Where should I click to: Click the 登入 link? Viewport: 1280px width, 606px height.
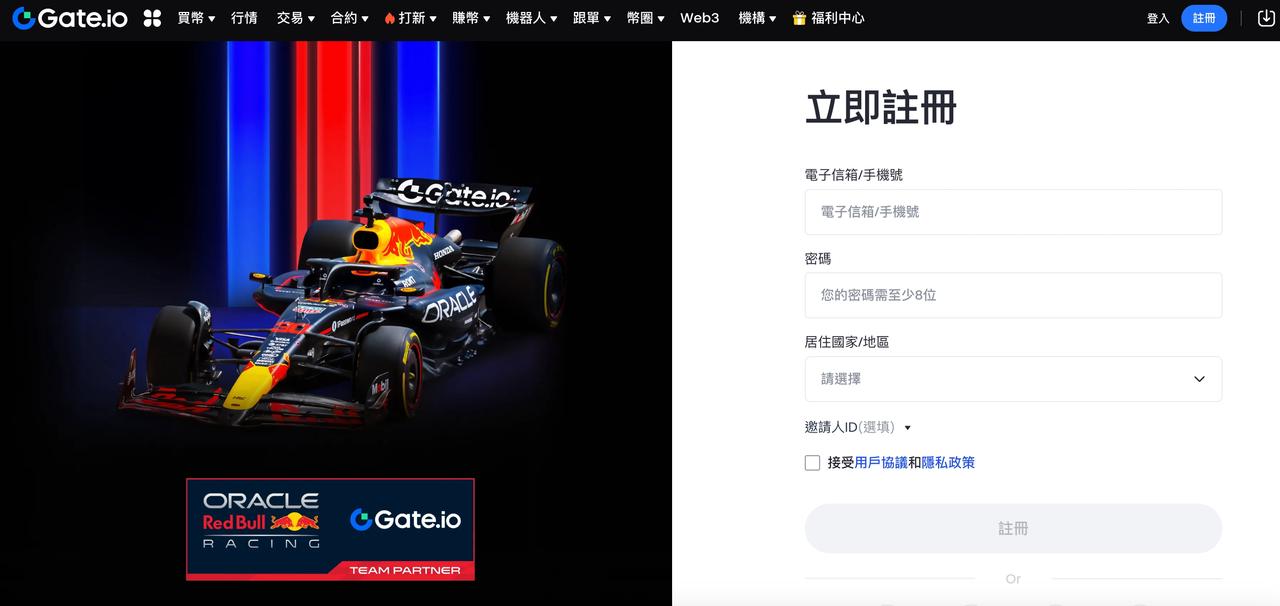(x=1158, y=18)
